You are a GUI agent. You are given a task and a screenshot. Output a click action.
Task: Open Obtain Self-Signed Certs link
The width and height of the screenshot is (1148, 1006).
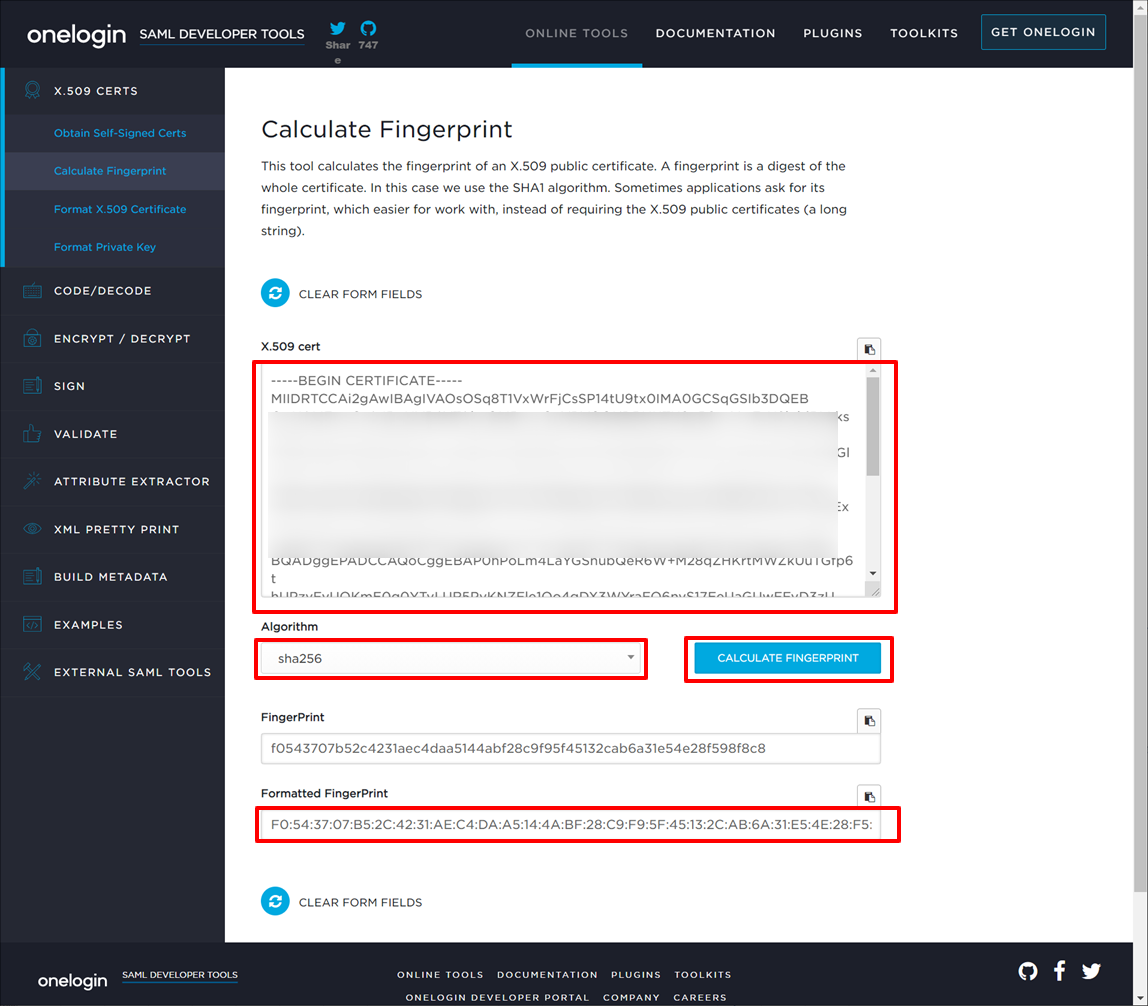pyautogui.click(x=120, y=133)
